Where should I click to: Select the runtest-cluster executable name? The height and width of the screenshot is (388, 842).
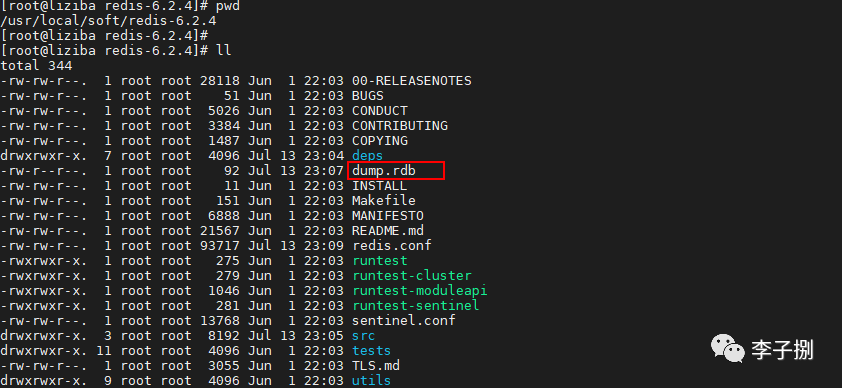click(x=412, y=276)
